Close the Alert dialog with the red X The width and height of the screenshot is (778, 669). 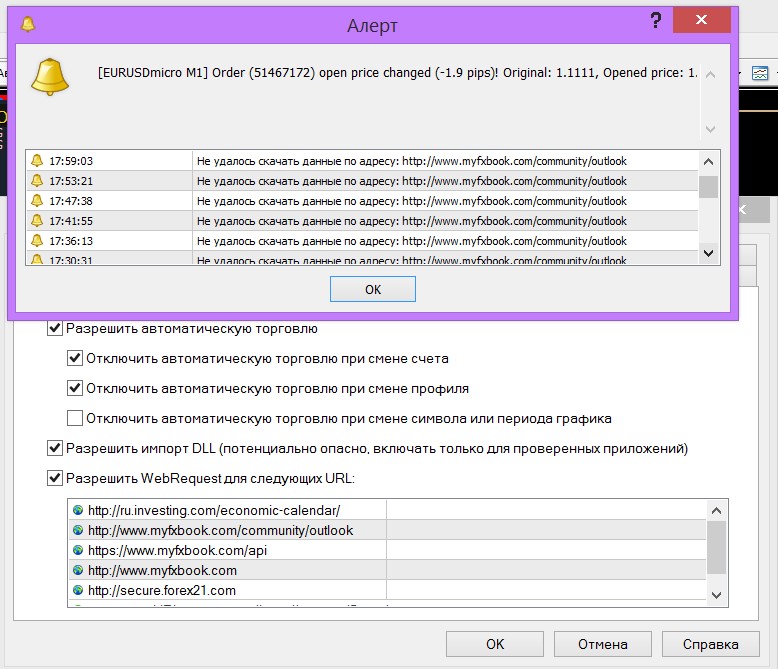coord(701,20)
